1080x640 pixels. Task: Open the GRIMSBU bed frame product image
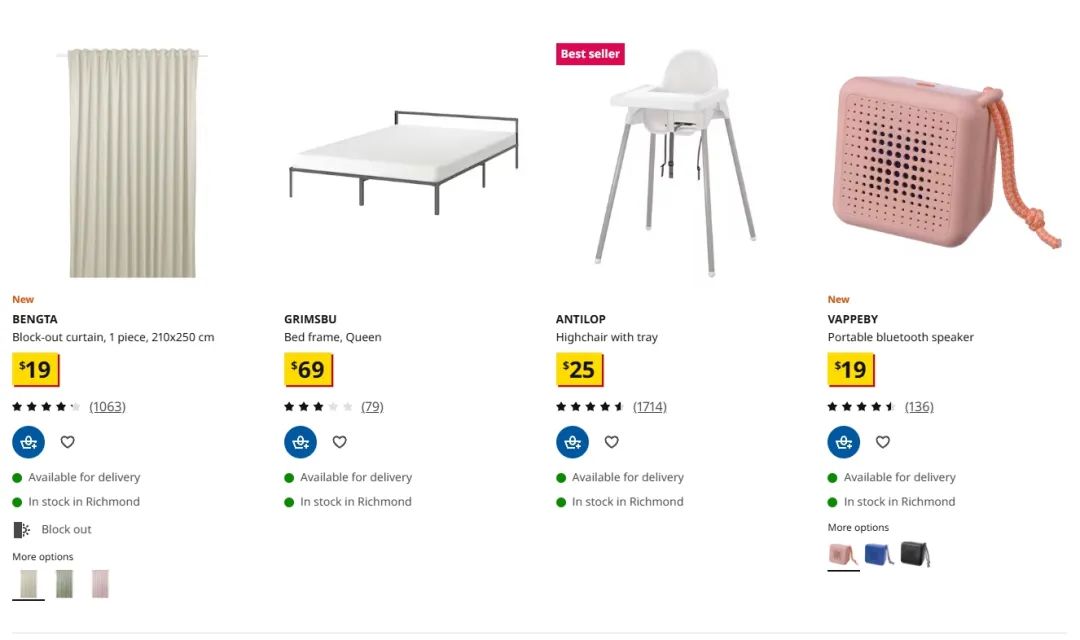[x=404, y=162]
